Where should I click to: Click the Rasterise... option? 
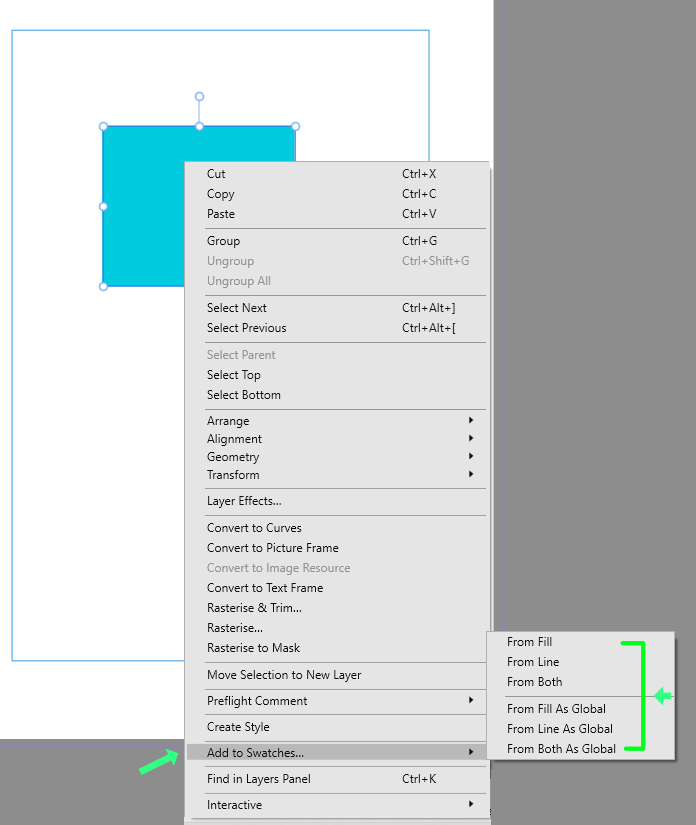click(337, 628)
